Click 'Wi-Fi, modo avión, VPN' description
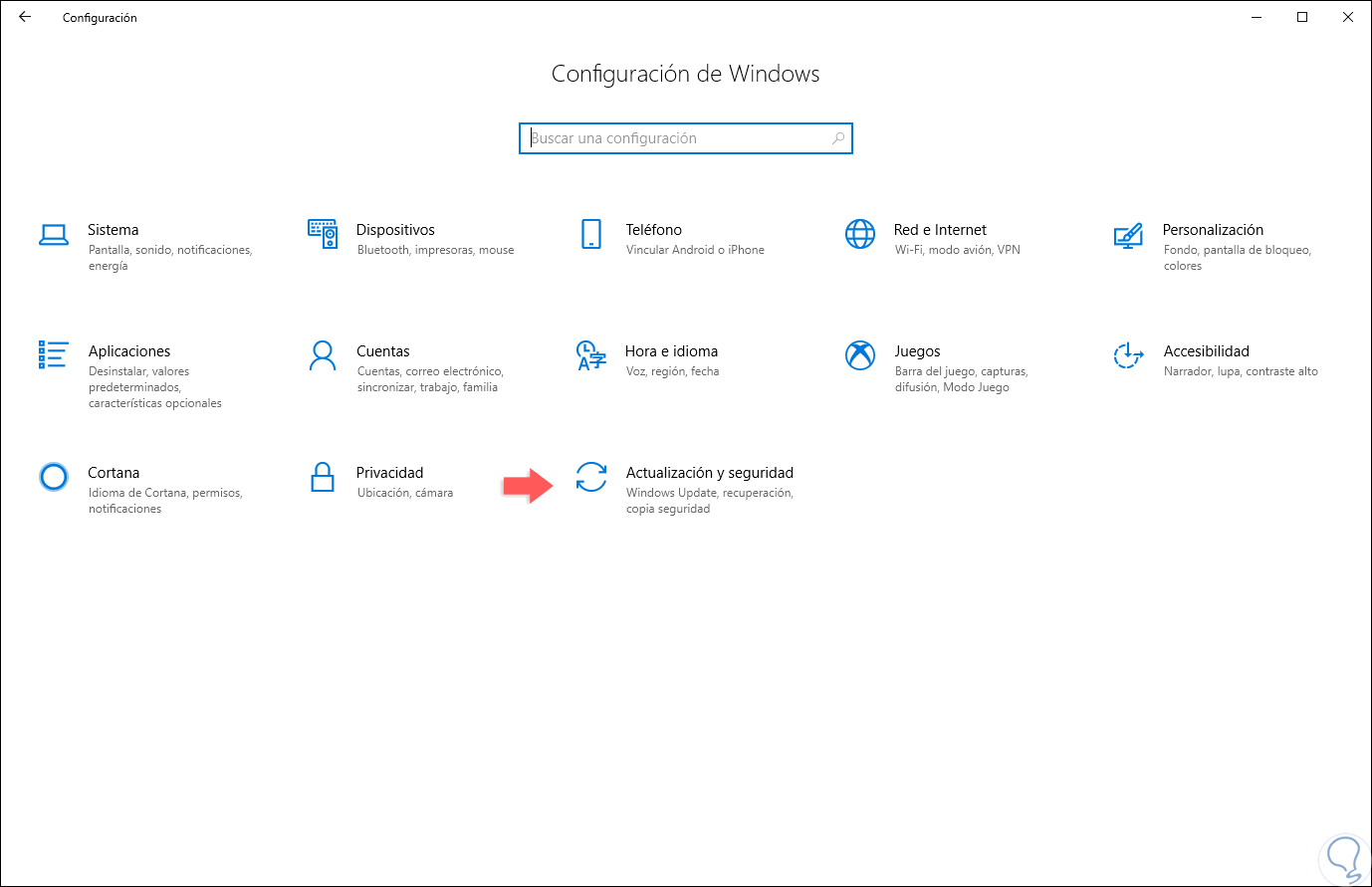This screenshot has width=1372, height=887. [958, 250]
